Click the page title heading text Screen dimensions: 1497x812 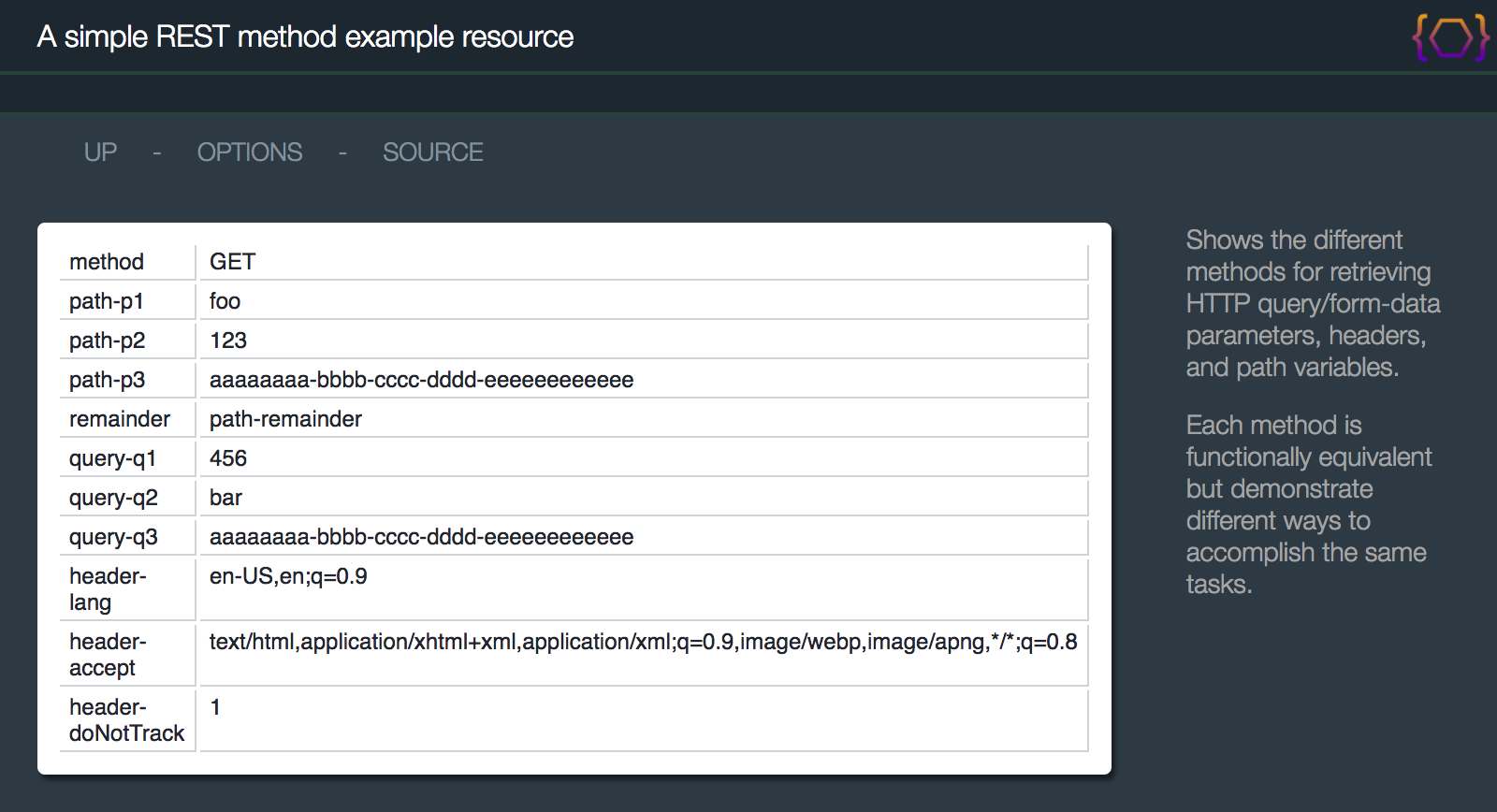tap(305, 36)
